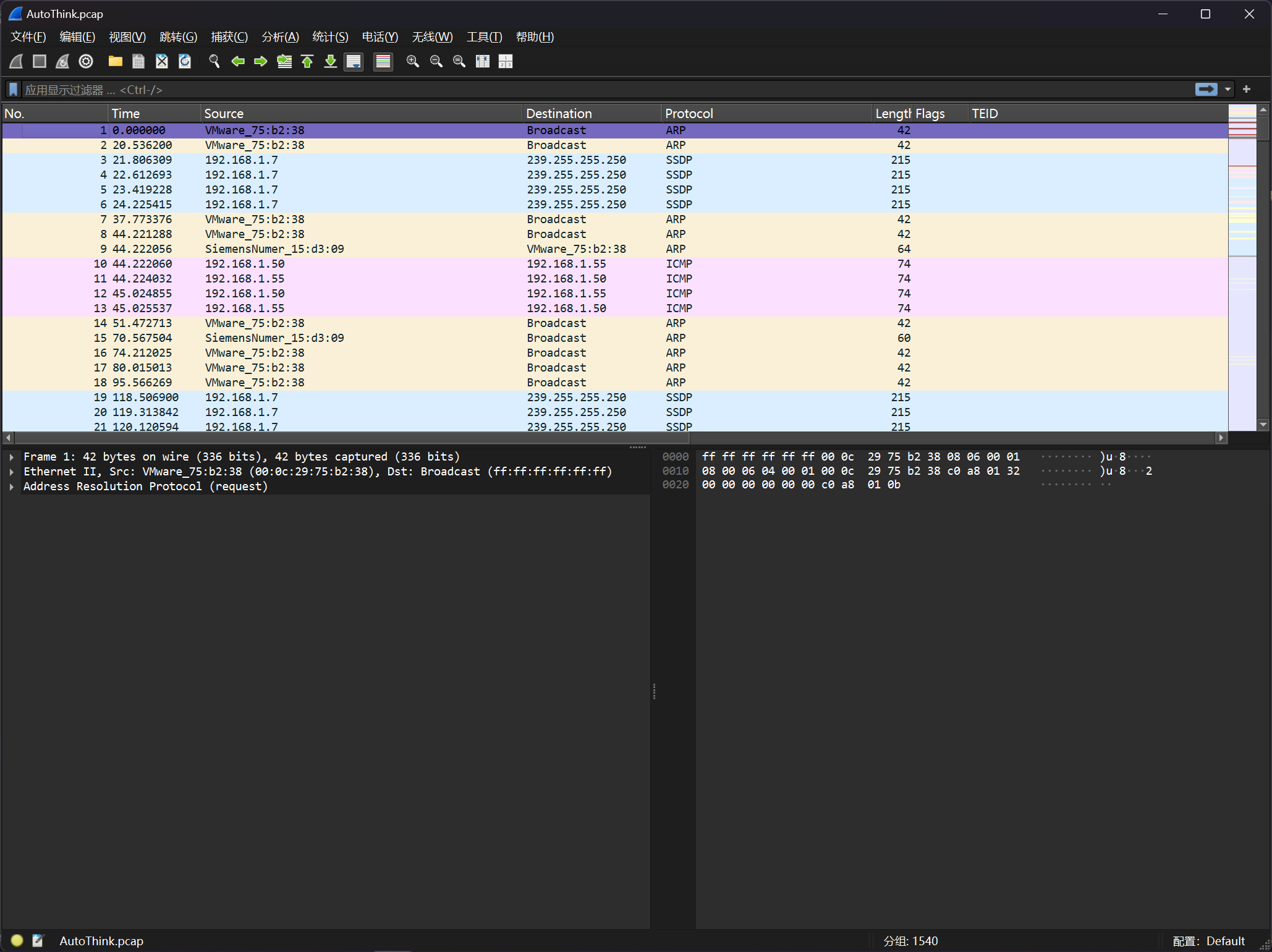Open the 无线(W) menu
The image size is (1272, 952).
coord(433,37)
